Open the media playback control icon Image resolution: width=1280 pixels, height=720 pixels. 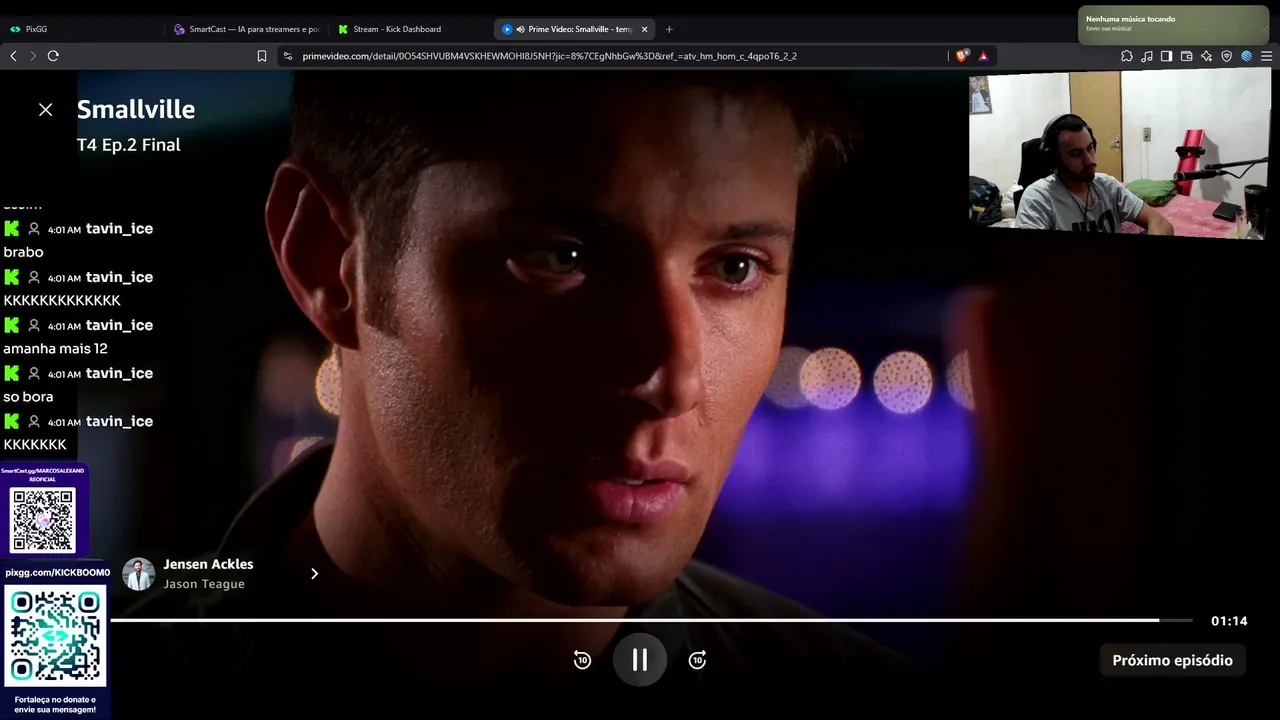(x=1147, y=56)
